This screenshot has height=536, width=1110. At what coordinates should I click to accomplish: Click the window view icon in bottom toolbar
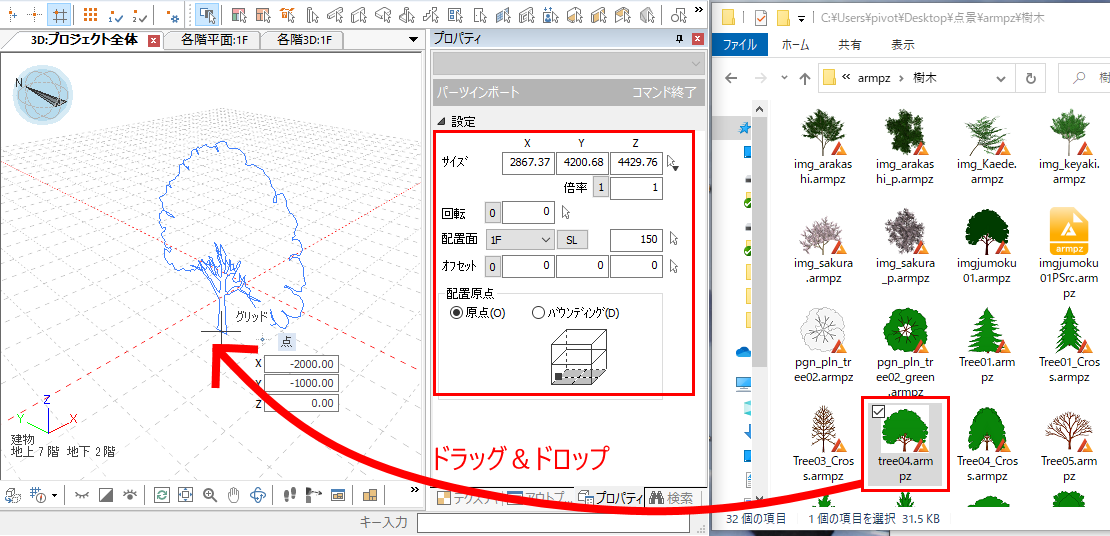coord(338,495)
